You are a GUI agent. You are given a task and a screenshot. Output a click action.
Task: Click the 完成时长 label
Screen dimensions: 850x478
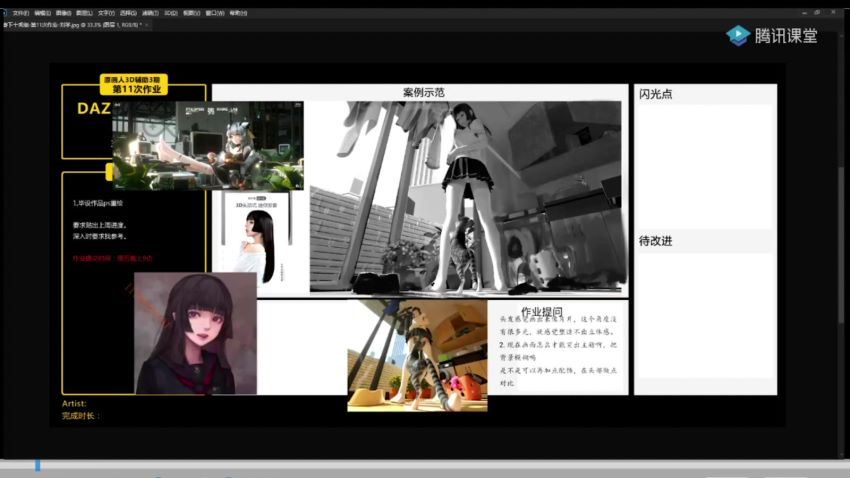[x=81, y=416]
